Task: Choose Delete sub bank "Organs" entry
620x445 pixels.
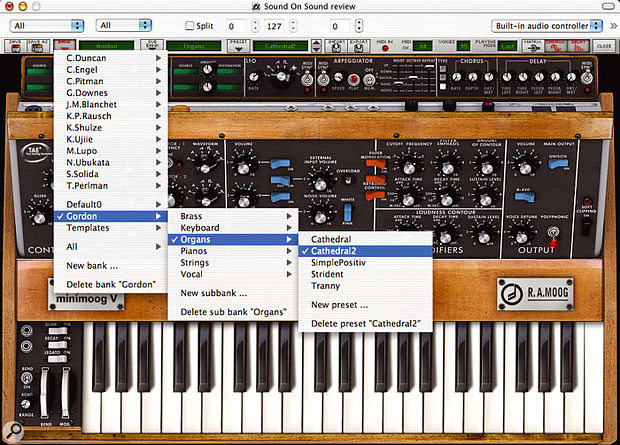Action: pyautogui.click(x=233, y=312)
